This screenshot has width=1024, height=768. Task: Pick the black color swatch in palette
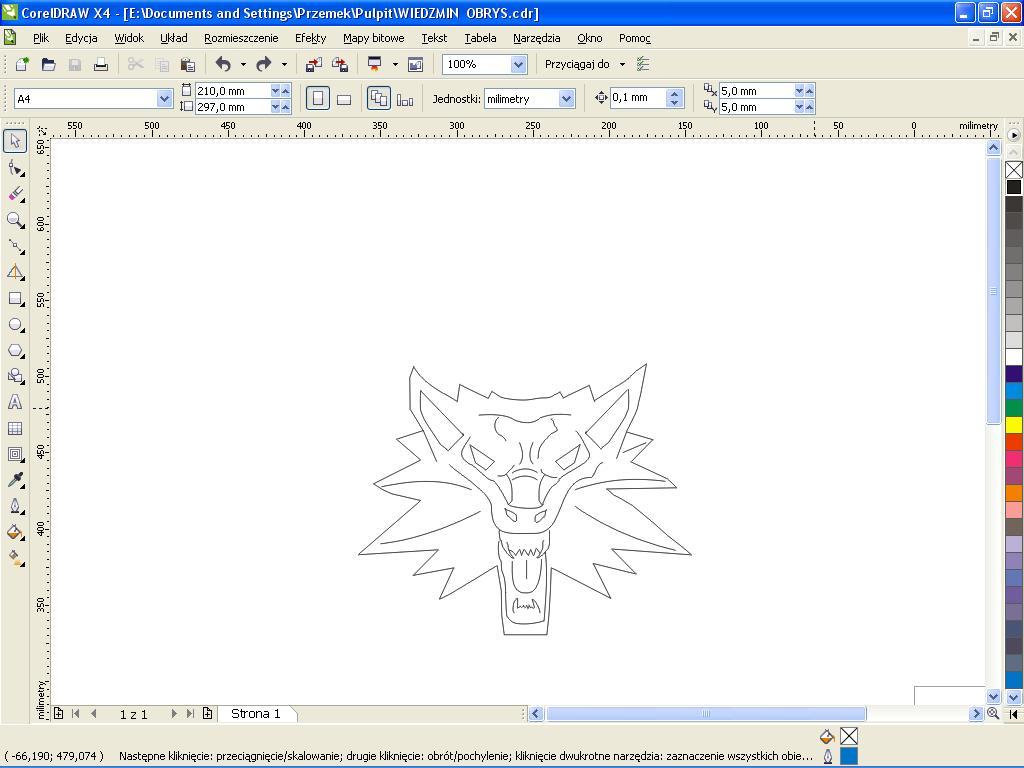(x=1014, y=187)
